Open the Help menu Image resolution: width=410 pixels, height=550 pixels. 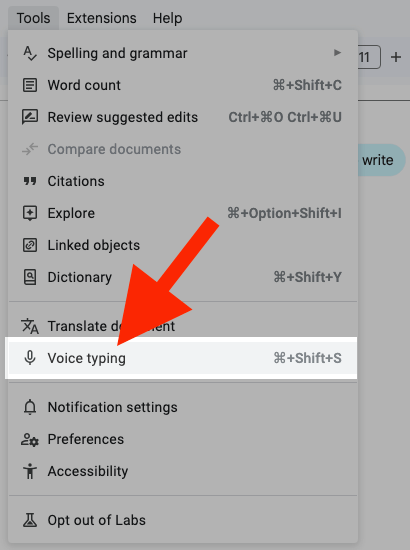tap(167, 18)
